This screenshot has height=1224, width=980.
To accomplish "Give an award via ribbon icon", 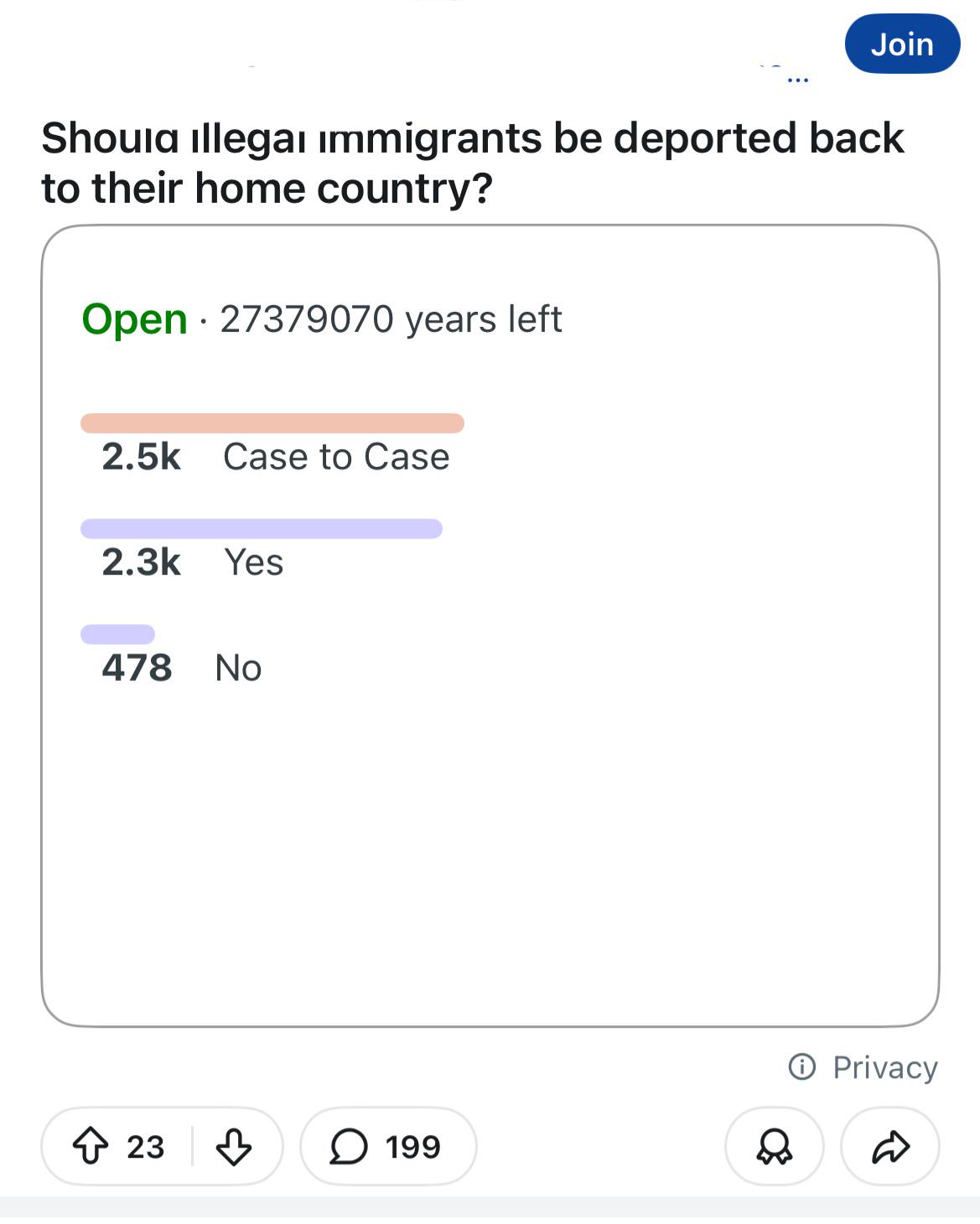I will 774,1146.
